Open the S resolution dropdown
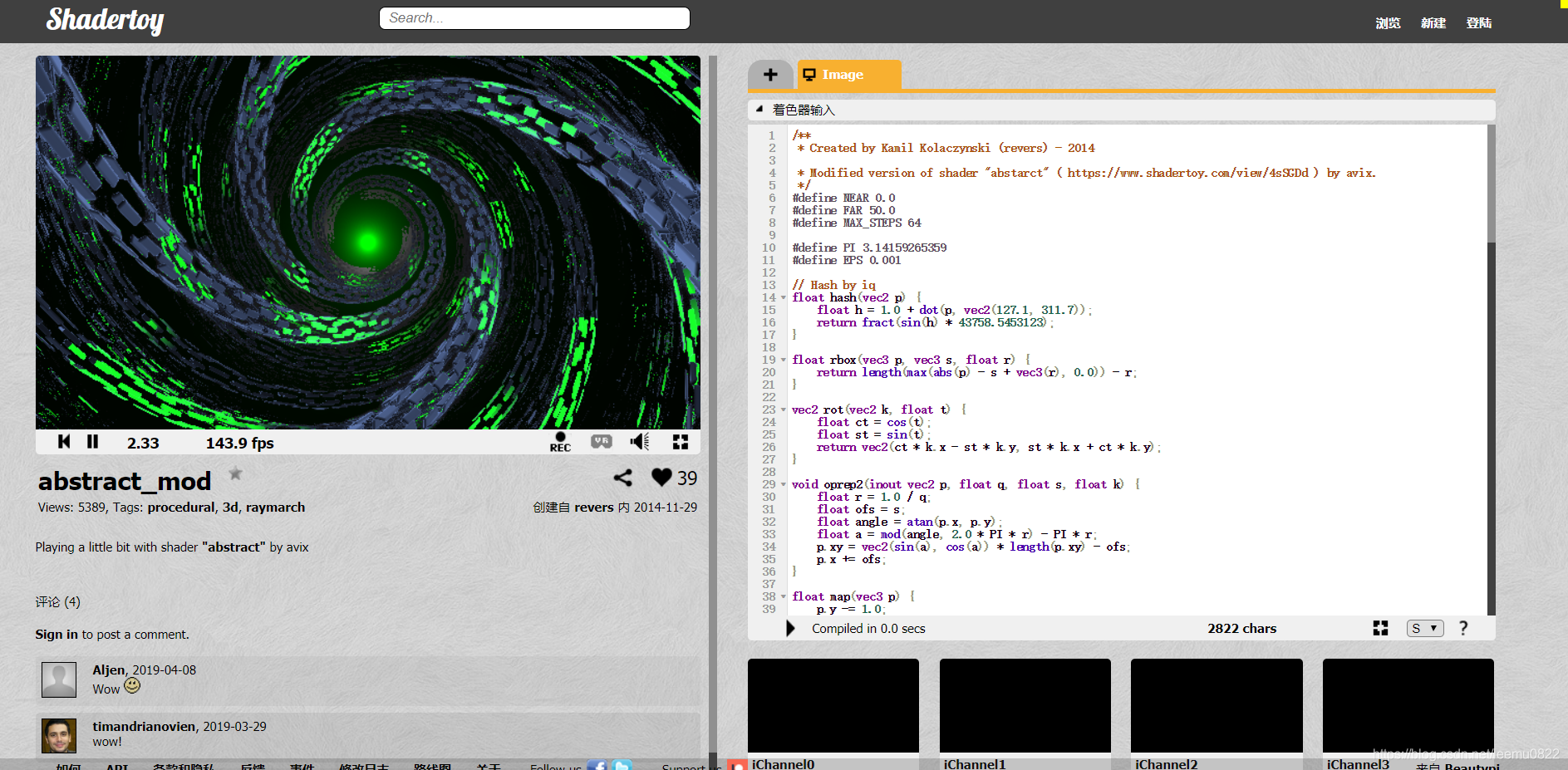 click(1424, 628)
